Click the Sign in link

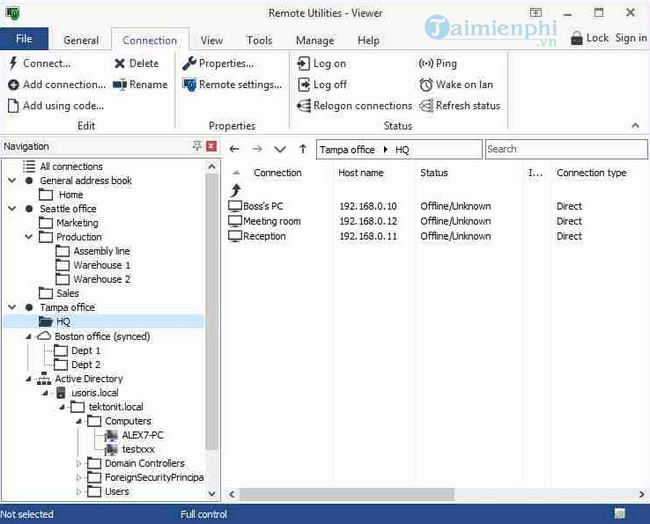point(631,38)
